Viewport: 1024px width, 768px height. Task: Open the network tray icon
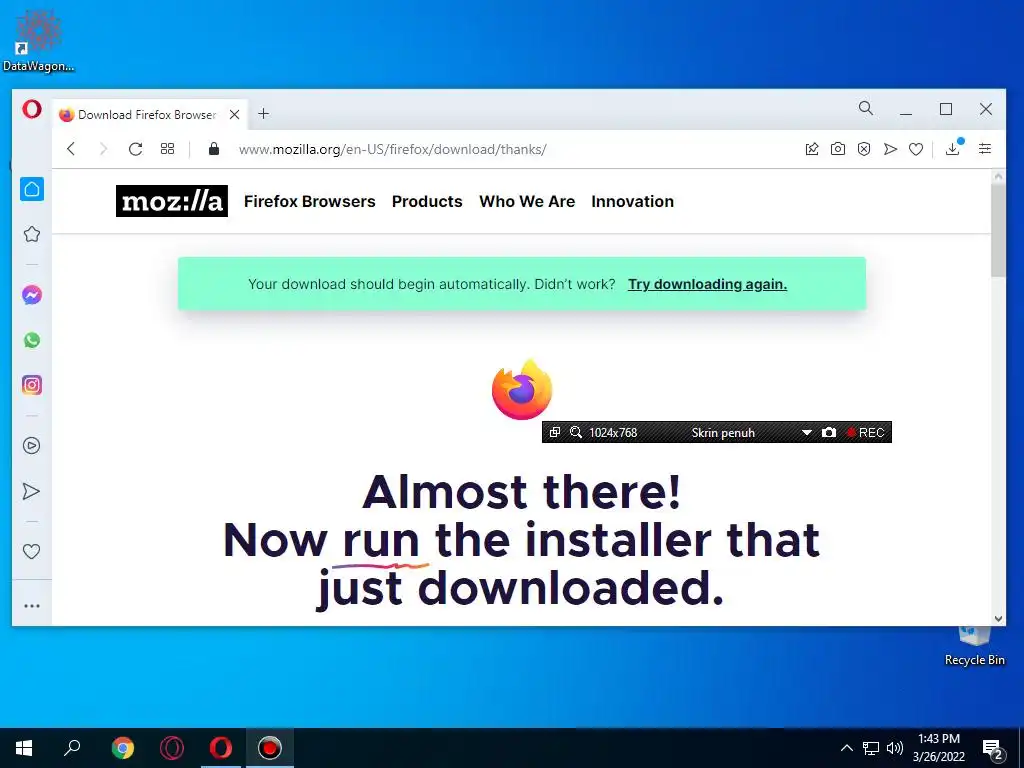[871, 748]
